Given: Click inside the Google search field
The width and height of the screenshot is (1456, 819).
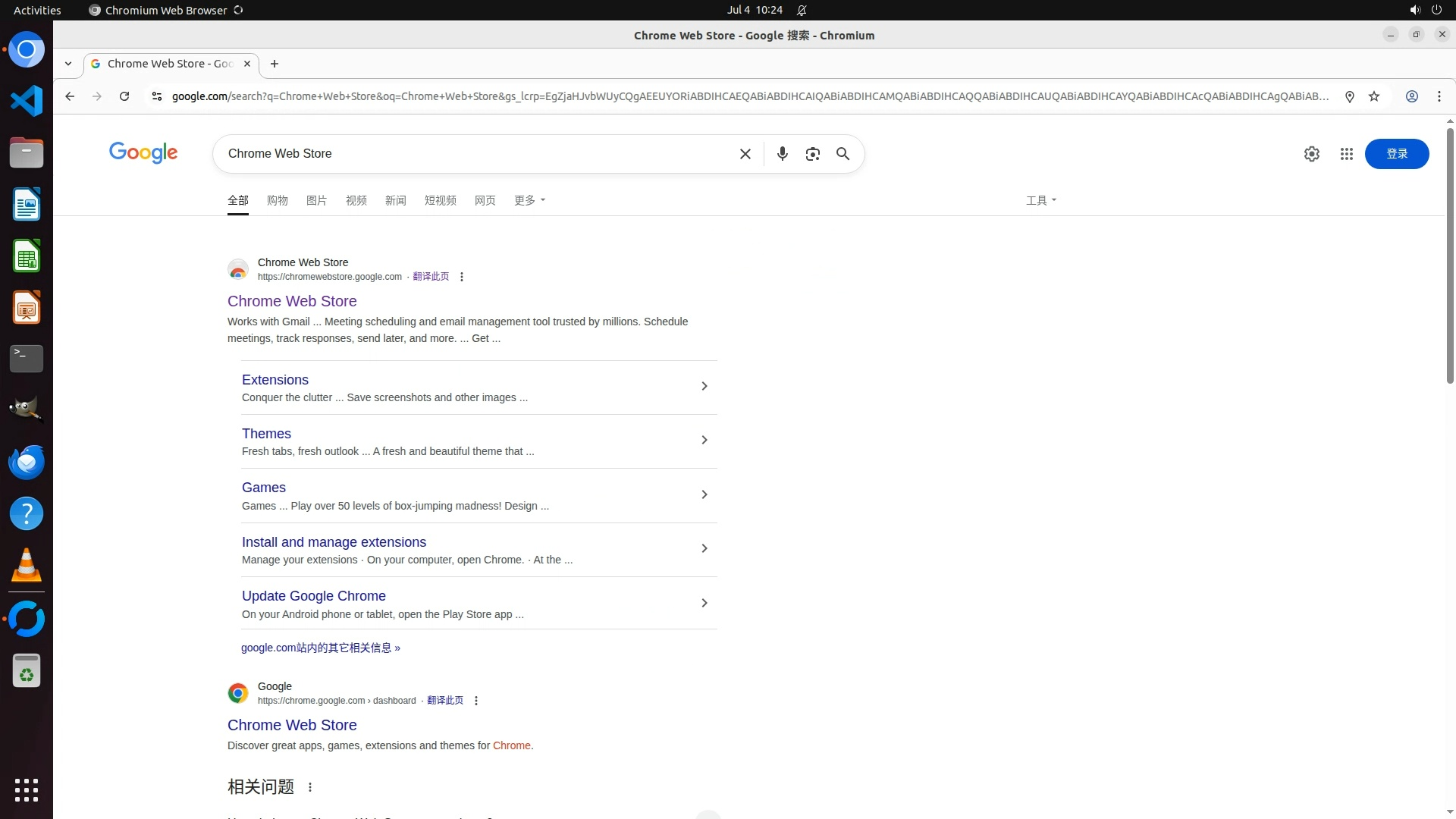Looking at the screenshot, I should (x=470, y=154).
